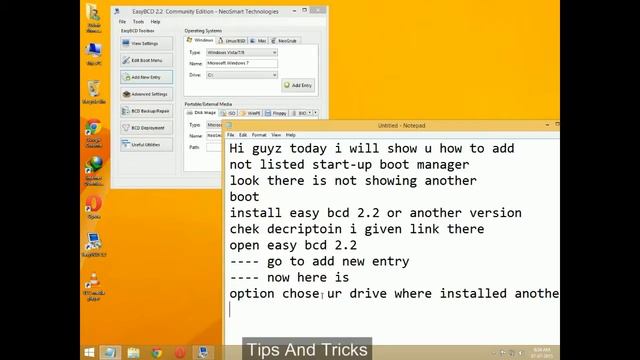This screenshot has width=640, height=360.
Task: Click the Notepad taskbar icon
Action: 110,352
